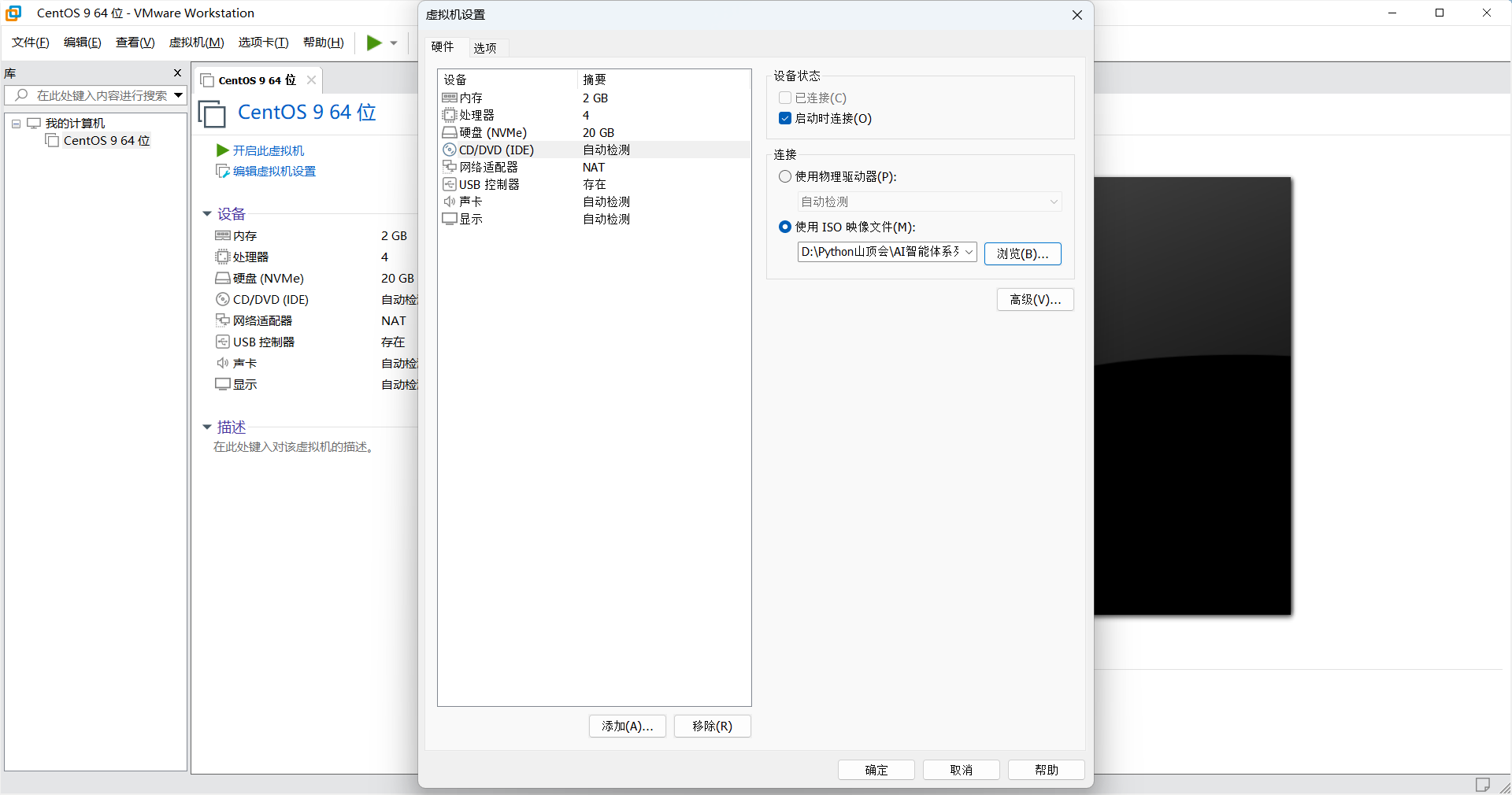Select the 声卡 (sound card) device icon
Screen dimensions: 1512x795
point(450,202)
